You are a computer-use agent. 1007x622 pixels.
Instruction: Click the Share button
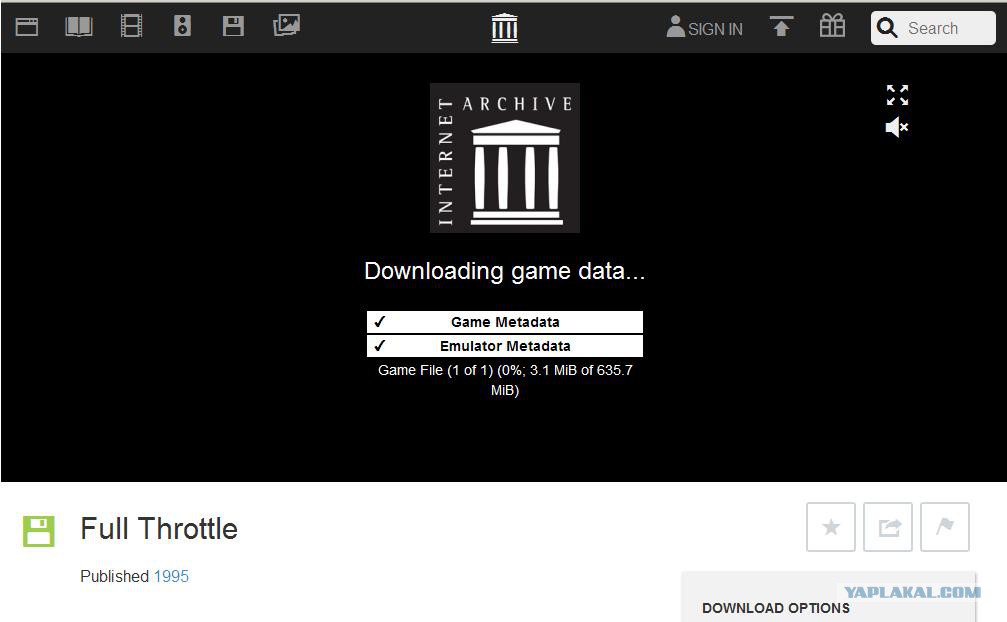(888, 527)
